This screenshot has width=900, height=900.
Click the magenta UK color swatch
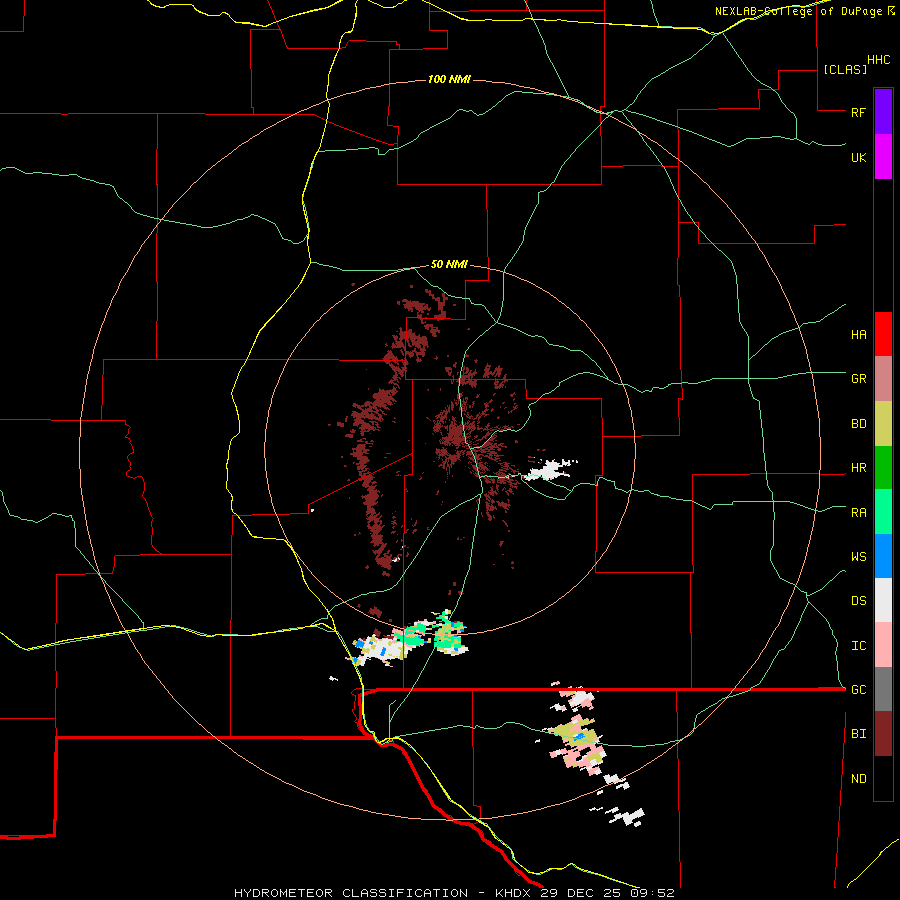pyautogui.click(x=883, y=156)
